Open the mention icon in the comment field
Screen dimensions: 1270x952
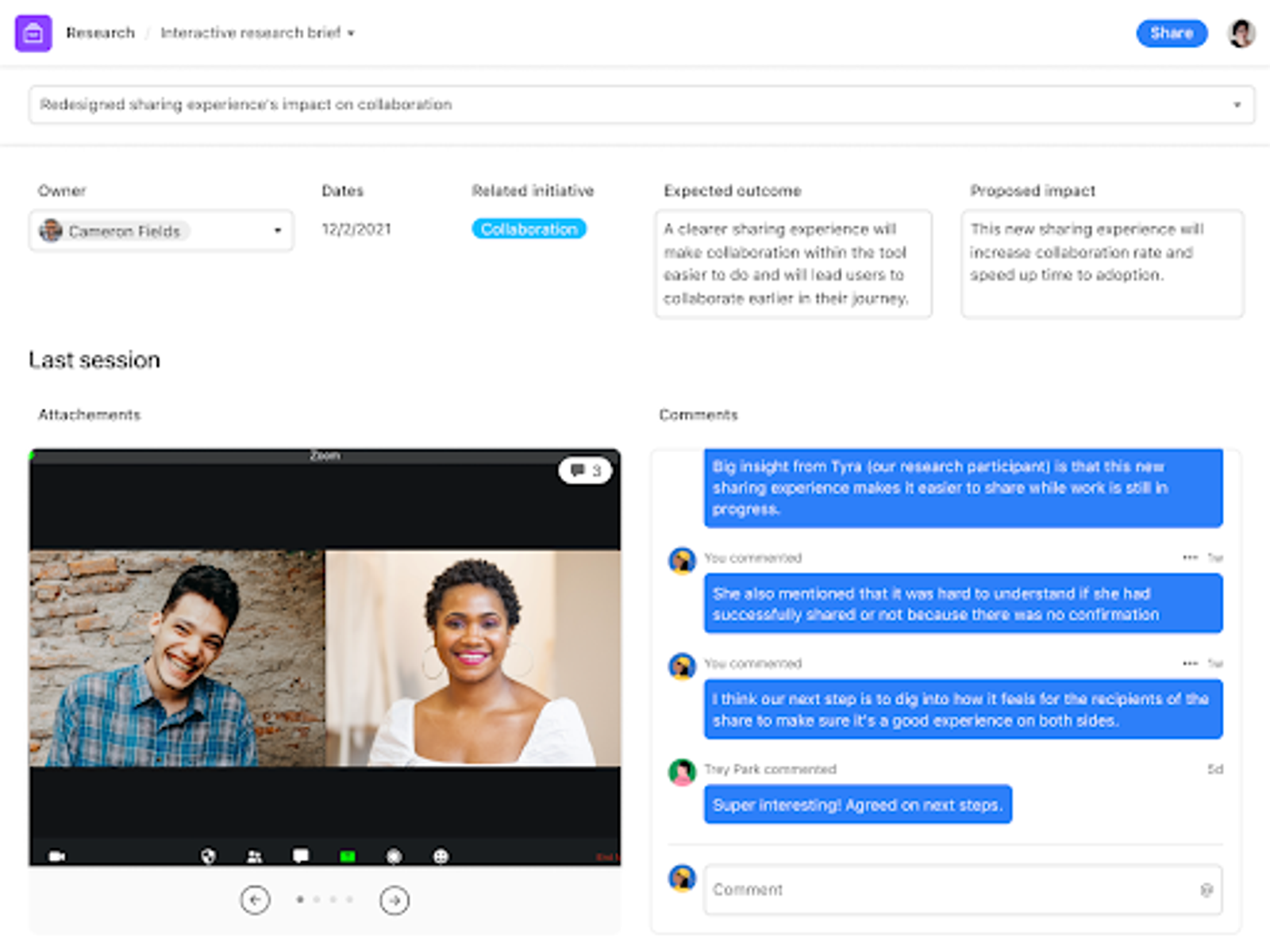pos(1206,890)
